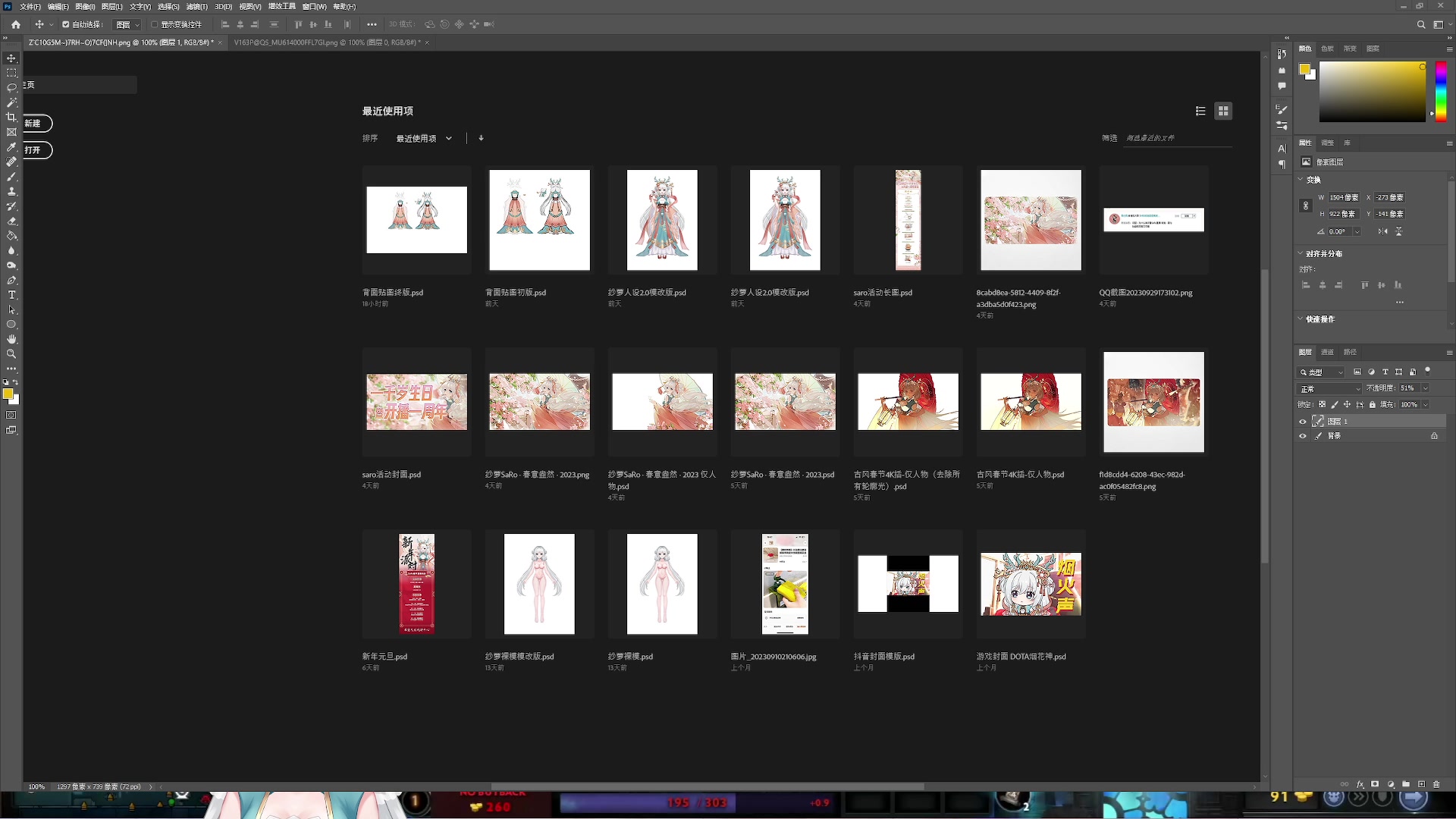Select the Eyedropper tool
This screenshot has width=1456, height=819.
(11, 147)
